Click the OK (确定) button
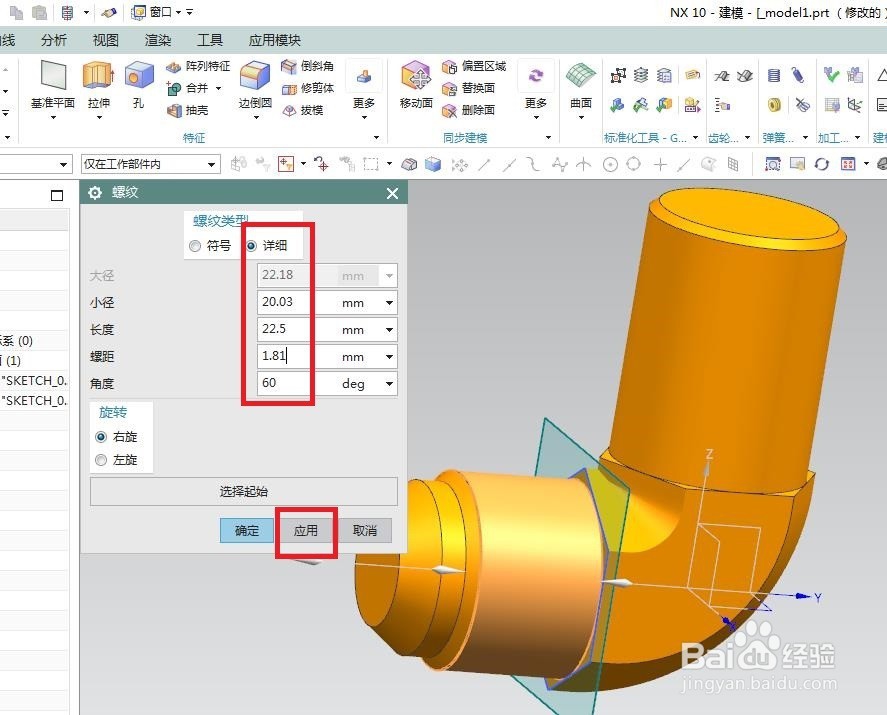887x715 pixels. 247,531
